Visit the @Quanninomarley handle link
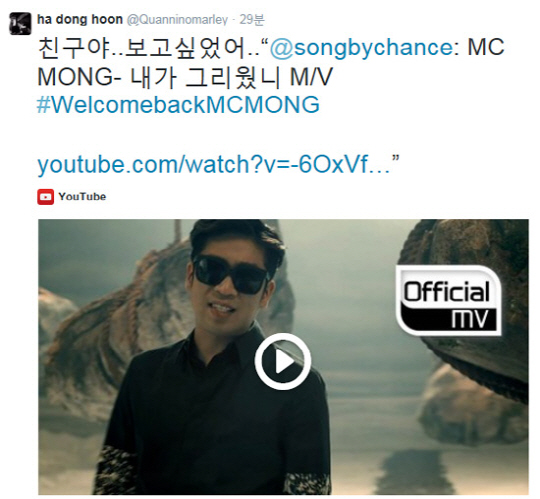Image resolution: width=540 pixels, height=499 pixels. click(x=177, y=20)
